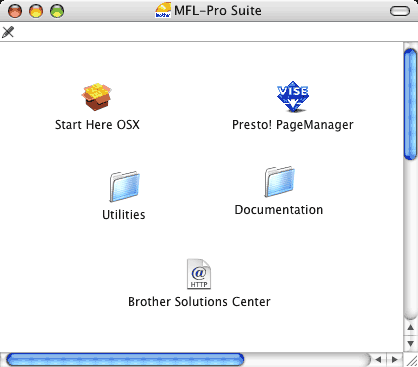Click the window resize grip corner

click(x=411, y=360)
